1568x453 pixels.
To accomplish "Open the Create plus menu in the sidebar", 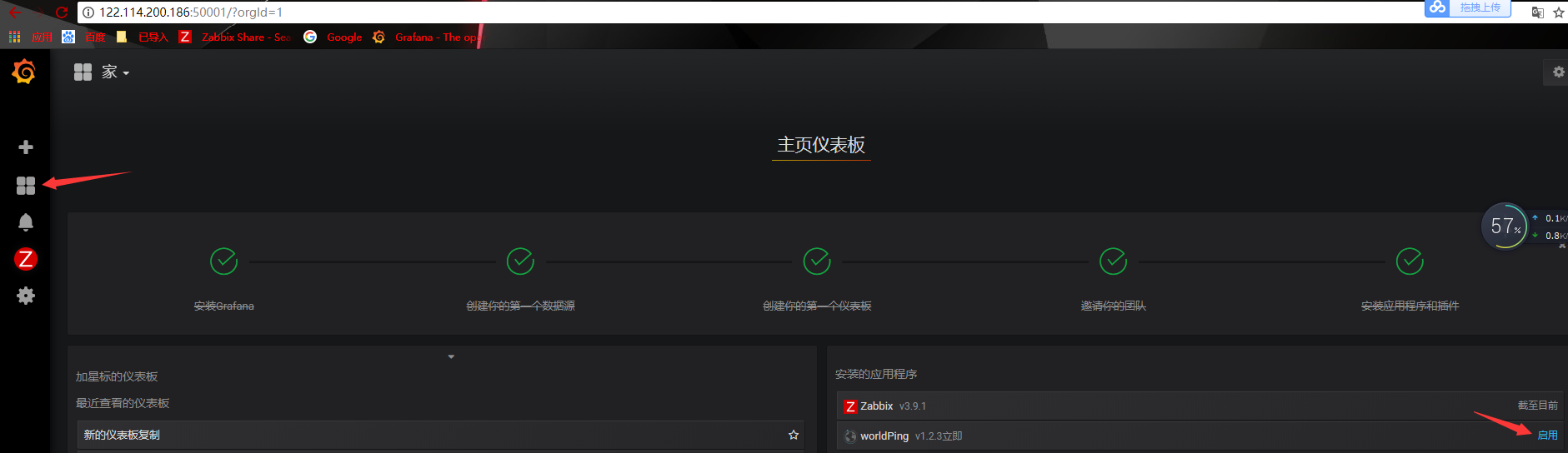I will [26, 147].
